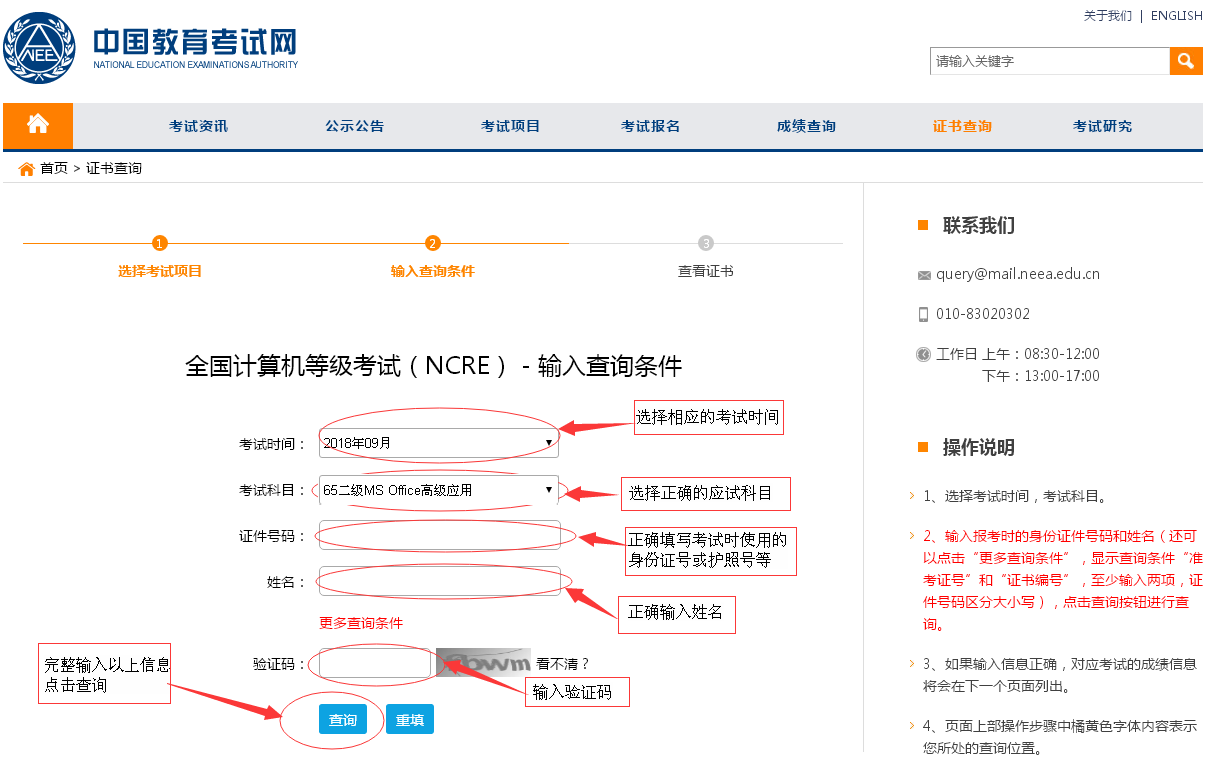Open the 考试科目 dropdown
Screen dimensions: 1206x762
[438, 490]
